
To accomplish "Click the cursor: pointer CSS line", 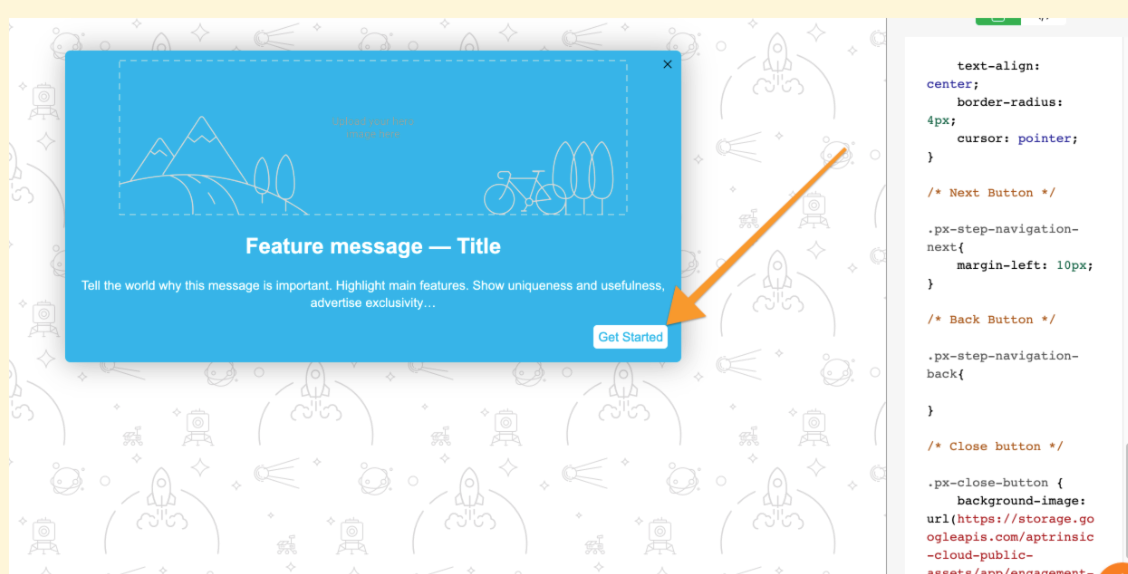I will tap(1017, 138).
